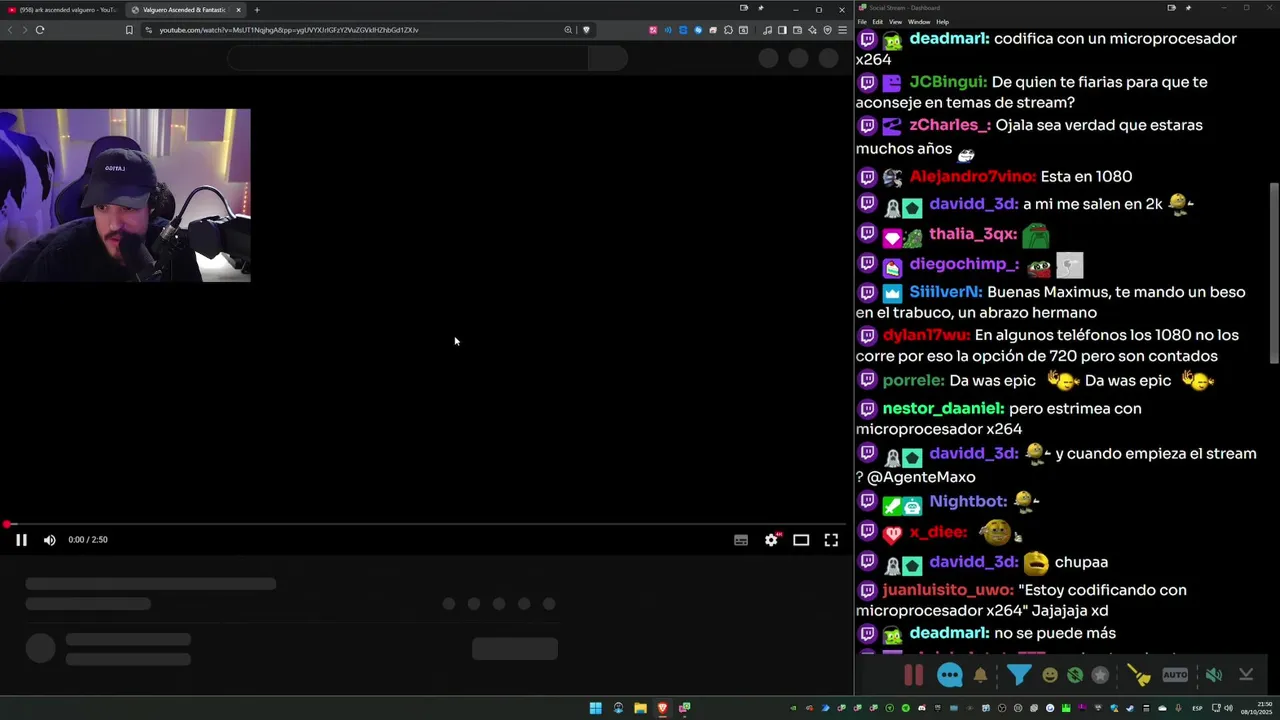Switch to the 'ark ascended valguero' tab
This screenshot has height=720, width=1280.
click(62, 10)
